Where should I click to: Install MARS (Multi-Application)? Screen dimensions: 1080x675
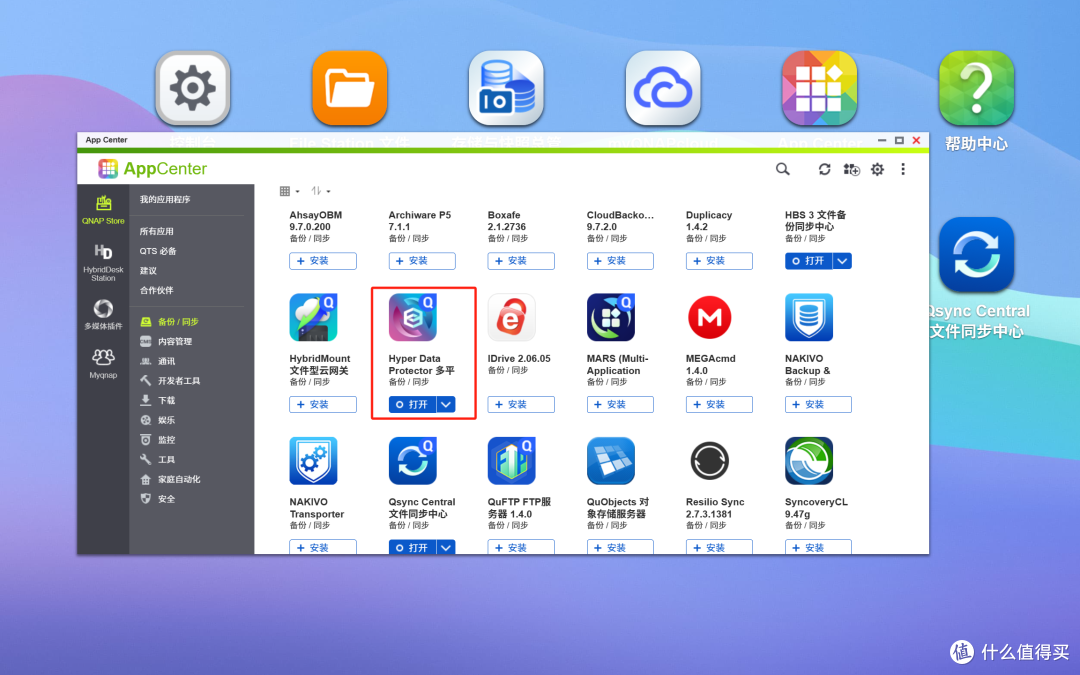[621, 404]
